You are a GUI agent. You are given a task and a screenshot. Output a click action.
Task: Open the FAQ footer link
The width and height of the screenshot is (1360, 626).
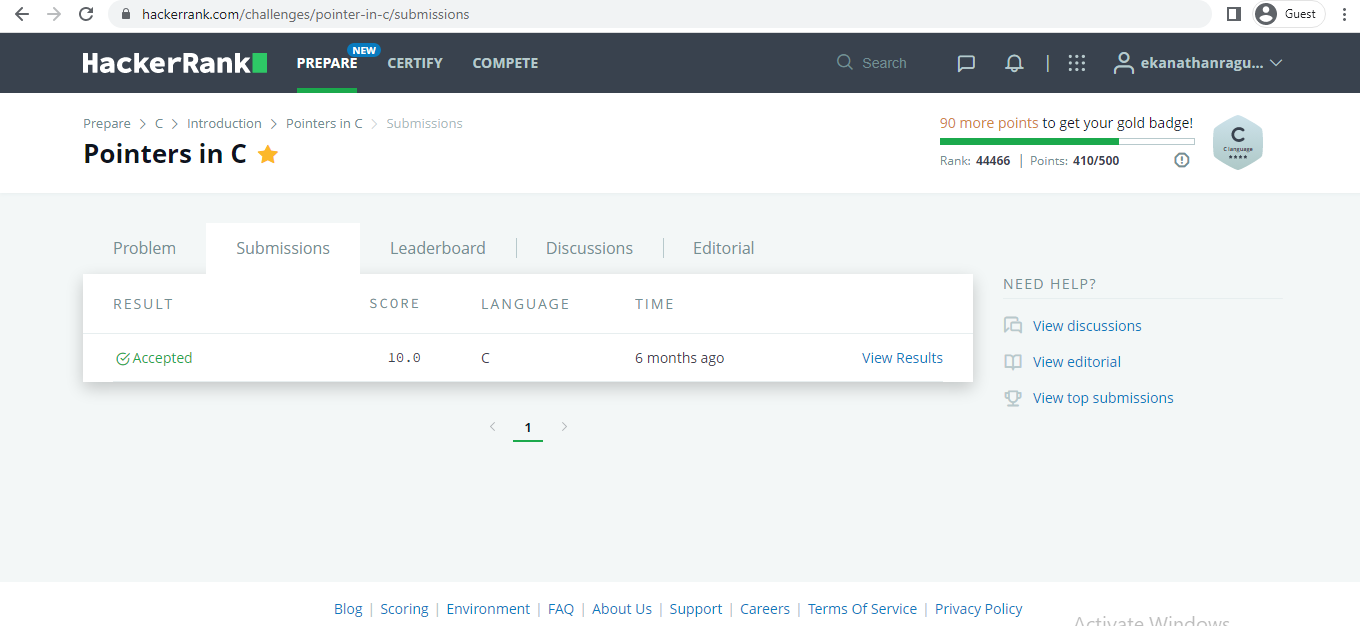(x=561, y=609)
